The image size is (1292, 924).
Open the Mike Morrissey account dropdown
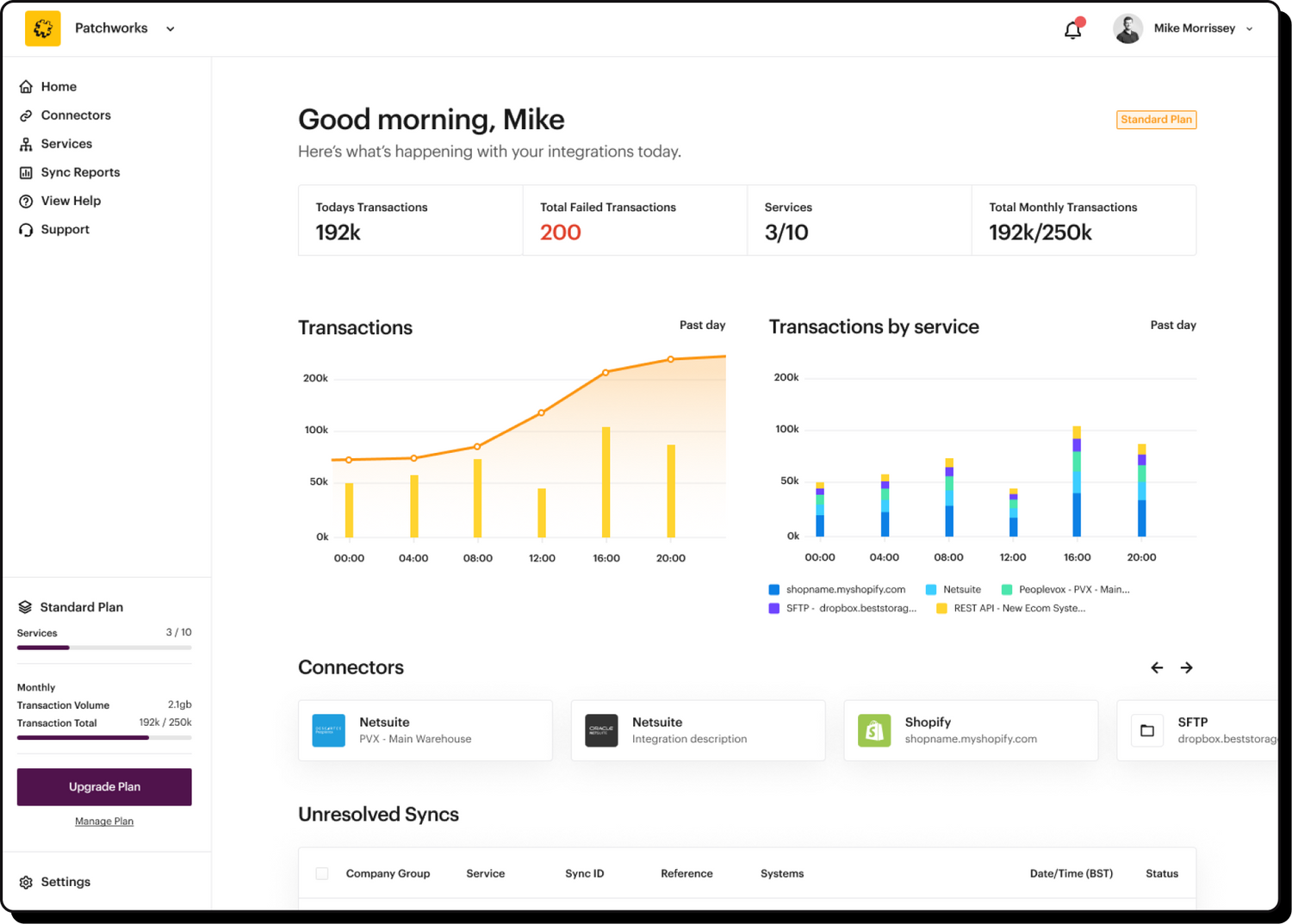pyautogui.click(x=1249, y=28)
